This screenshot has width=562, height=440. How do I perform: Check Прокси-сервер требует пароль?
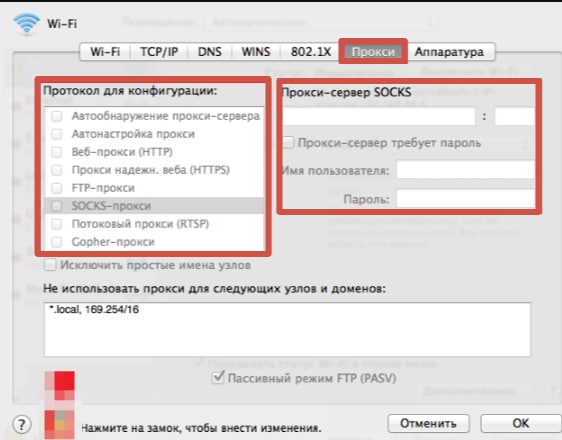[x=288, y=143]
